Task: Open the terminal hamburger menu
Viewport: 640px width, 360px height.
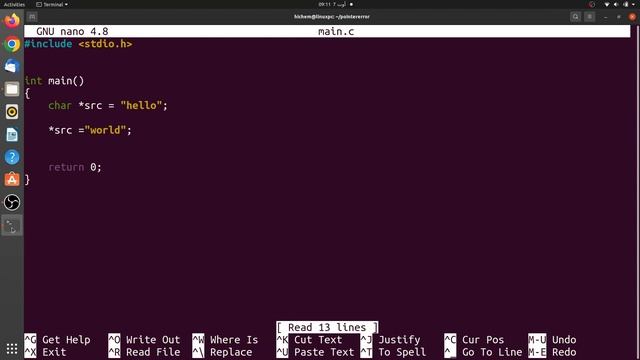Action: (589, 17)
